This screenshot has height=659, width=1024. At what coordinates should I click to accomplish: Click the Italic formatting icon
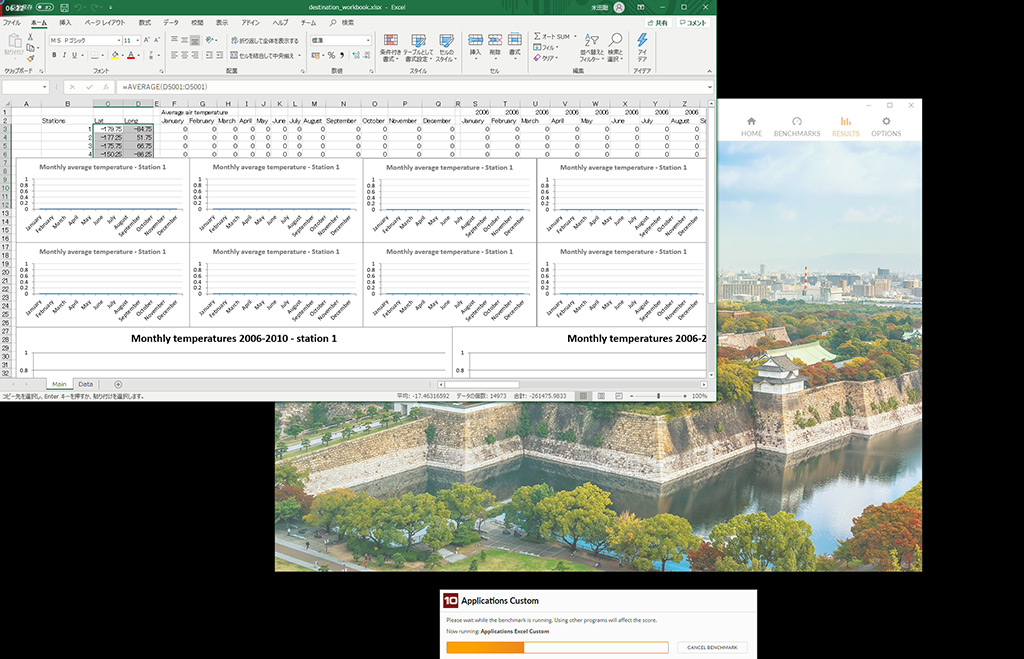tap(65, 56)
